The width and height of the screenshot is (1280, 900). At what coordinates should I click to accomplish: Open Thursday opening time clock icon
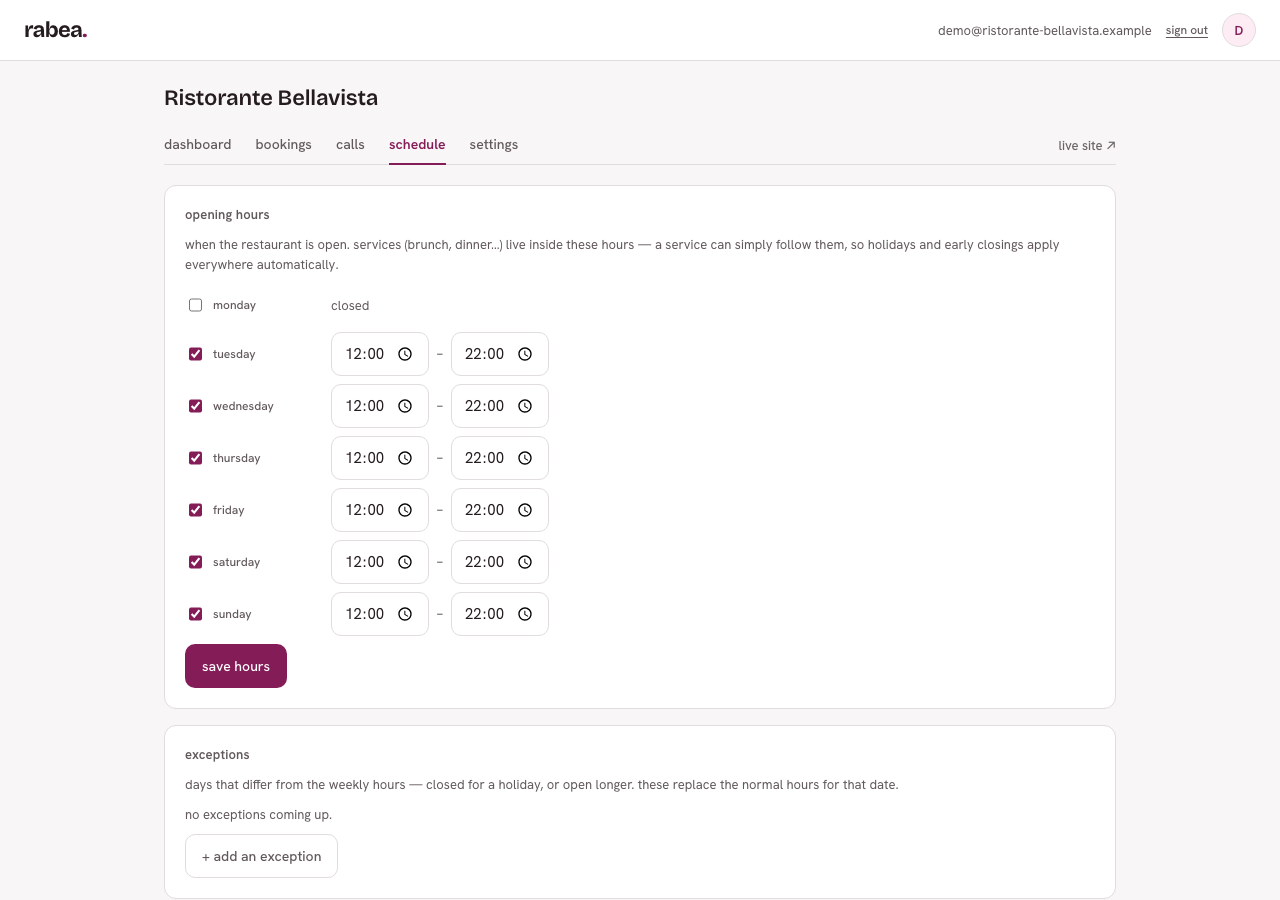click(405, 458)
